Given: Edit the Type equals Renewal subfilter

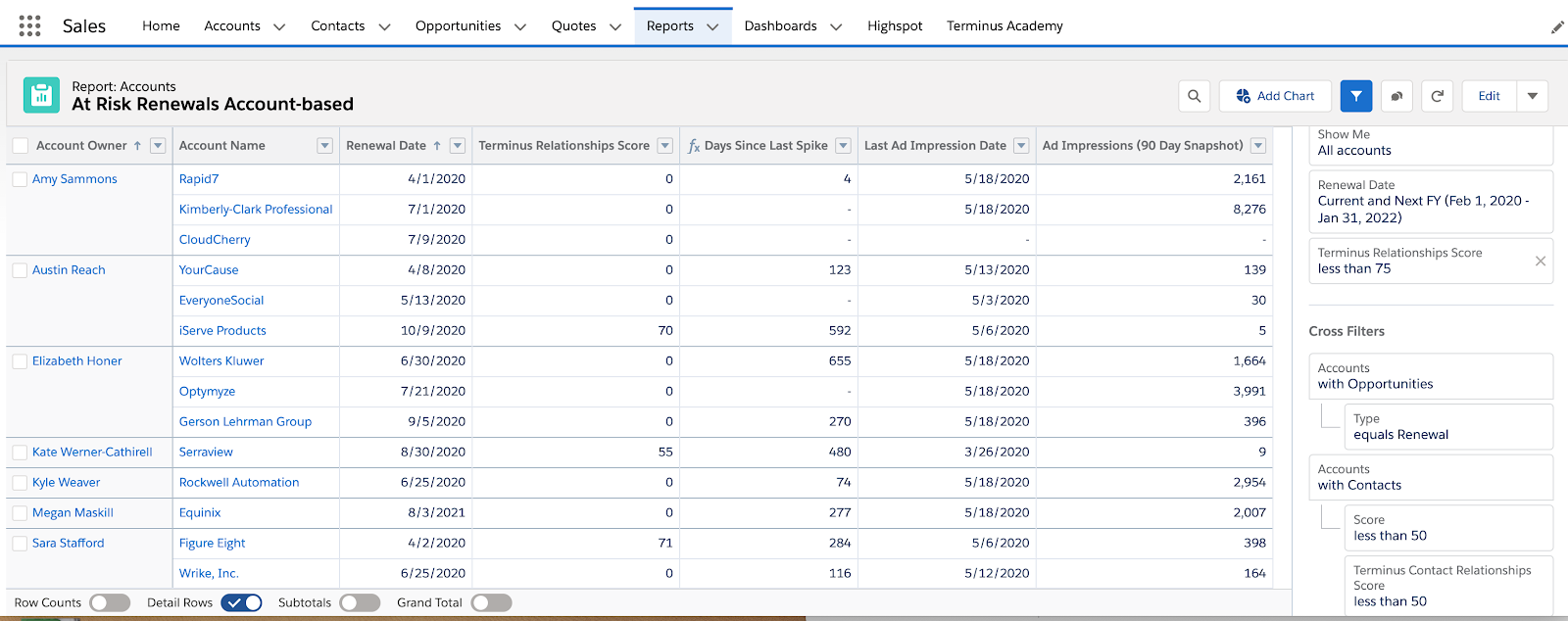Looking at the screenshot, I should coord(1448,427).
